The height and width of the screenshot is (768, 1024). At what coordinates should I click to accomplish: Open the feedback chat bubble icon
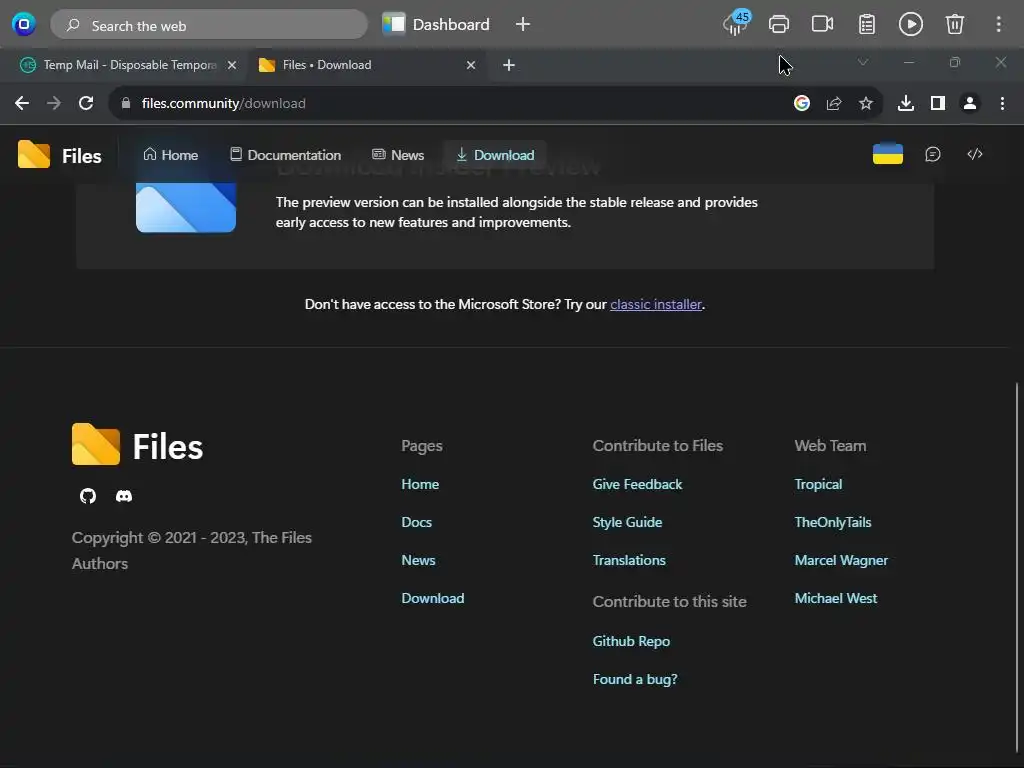tap(933, 154)
